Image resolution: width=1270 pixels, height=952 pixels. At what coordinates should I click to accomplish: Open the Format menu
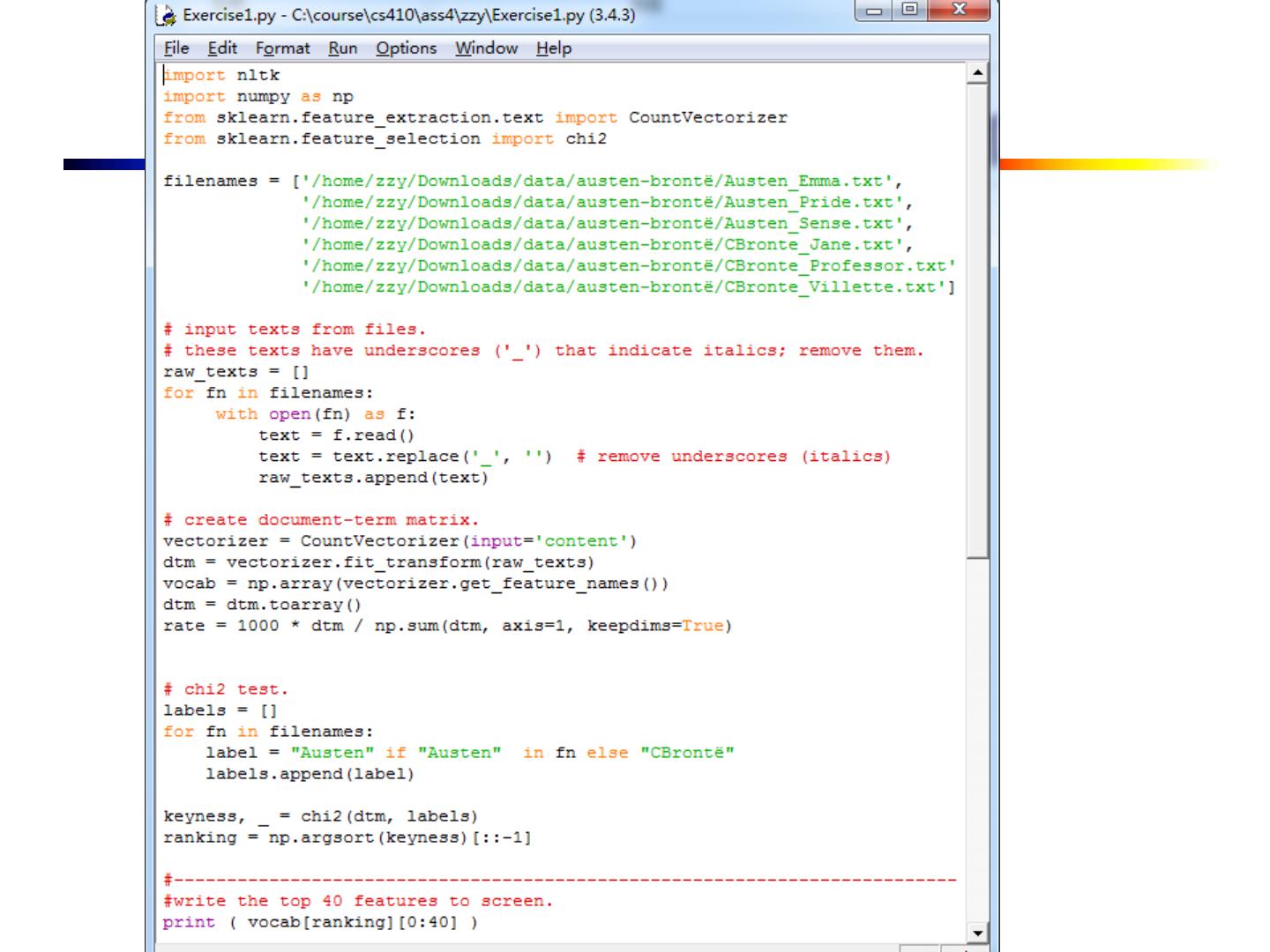point(282,48)
